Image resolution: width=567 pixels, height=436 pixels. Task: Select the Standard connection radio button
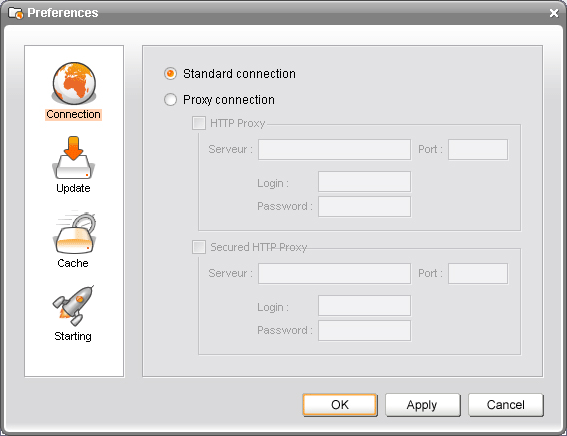pos(170,74)
